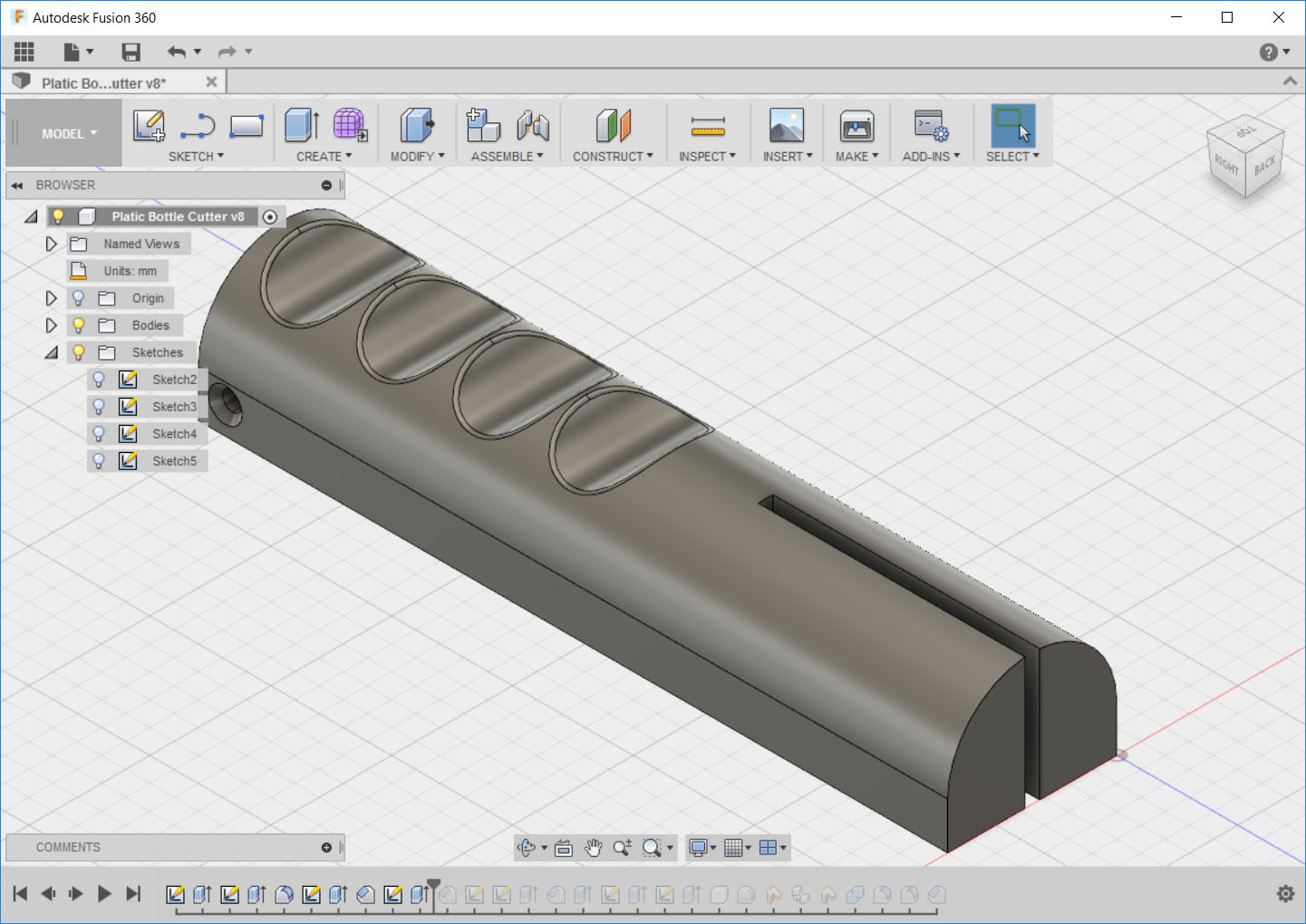Open the MODEL workspace switcher
This screenshot has width=1306, height=924.
[63, 132]
